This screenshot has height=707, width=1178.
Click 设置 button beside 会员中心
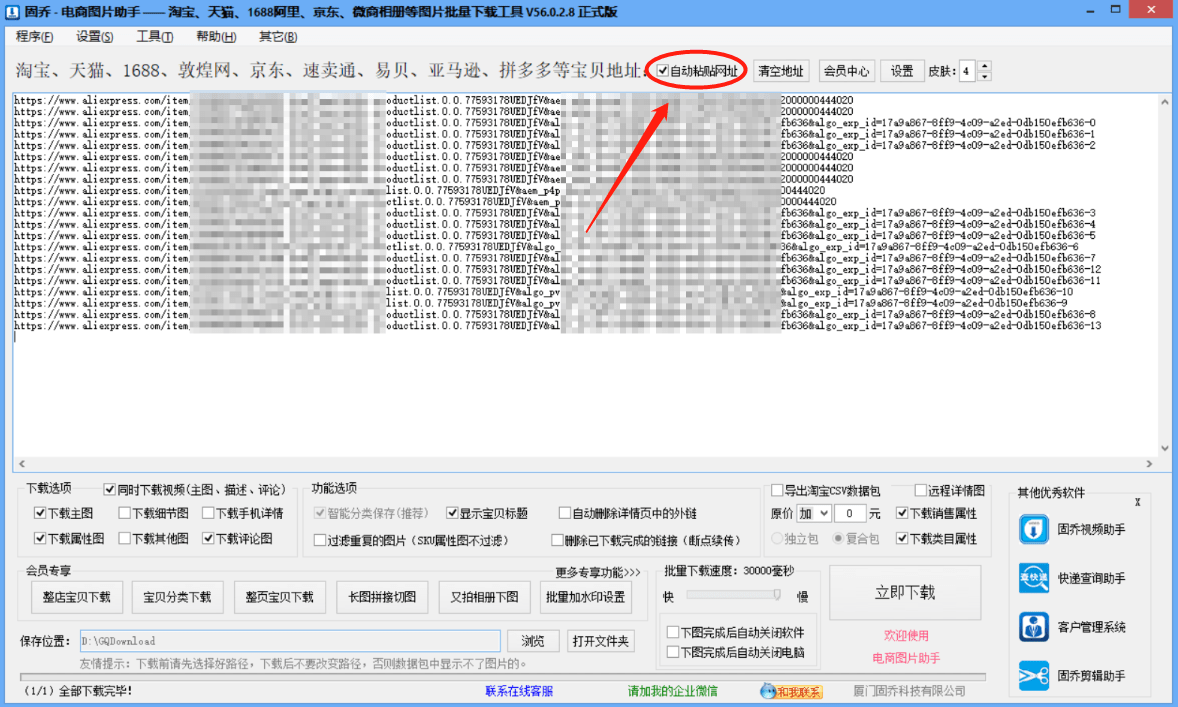coord(902,71)
